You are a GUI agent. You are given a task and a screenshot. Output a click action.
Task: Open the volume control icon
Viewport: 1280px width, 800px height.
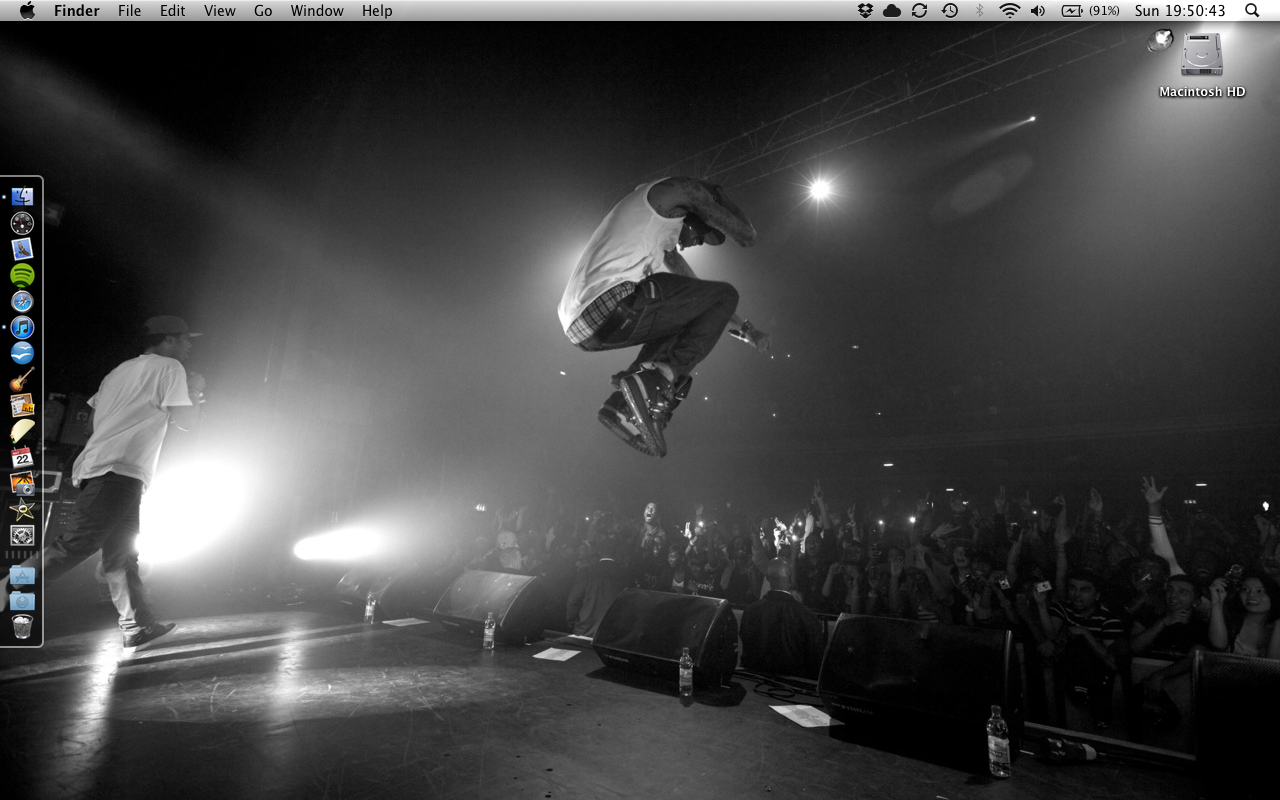(1038, 10)
